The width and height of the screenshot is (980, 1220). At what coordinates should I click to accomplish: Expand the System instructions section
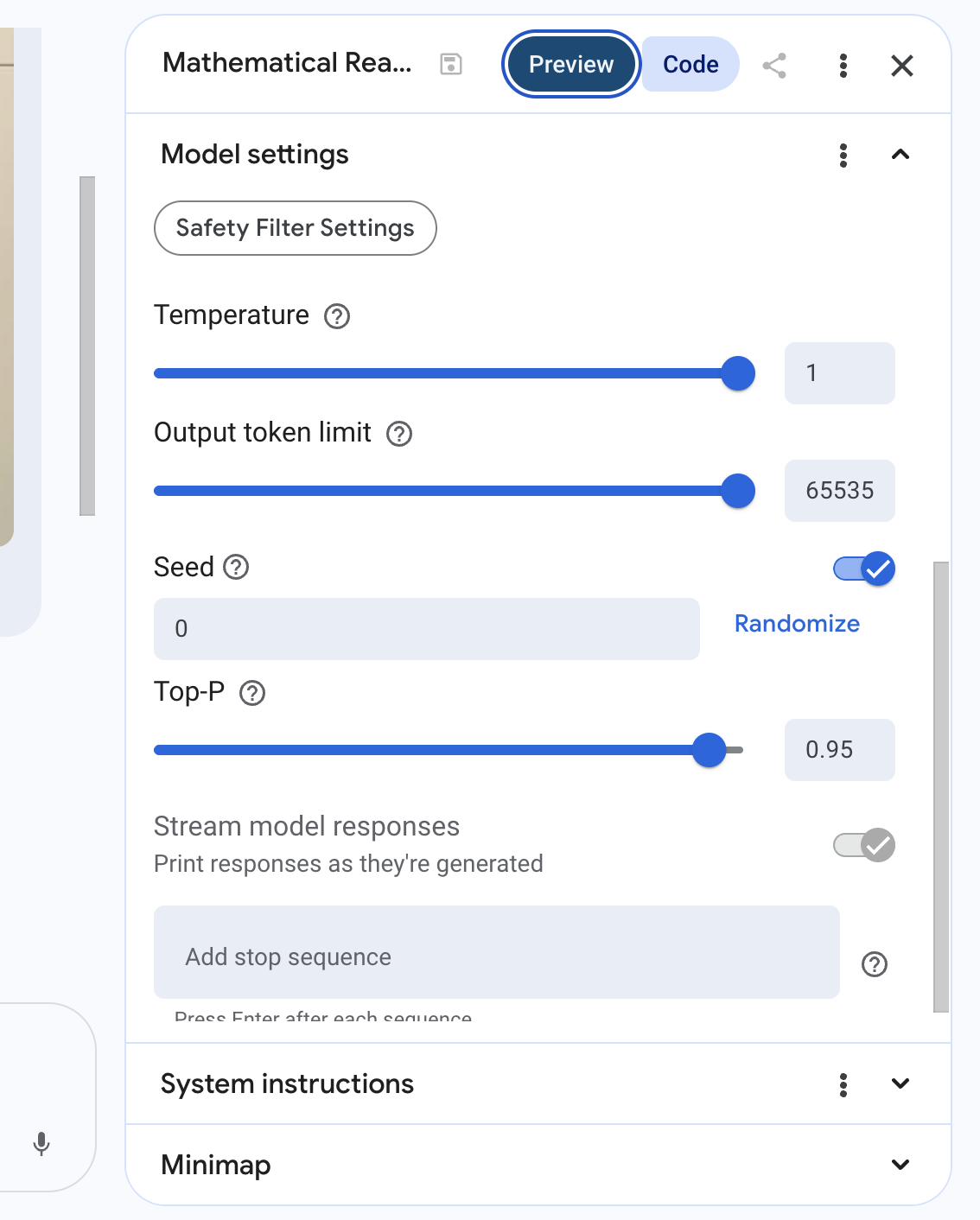(x=900, y=1083)
